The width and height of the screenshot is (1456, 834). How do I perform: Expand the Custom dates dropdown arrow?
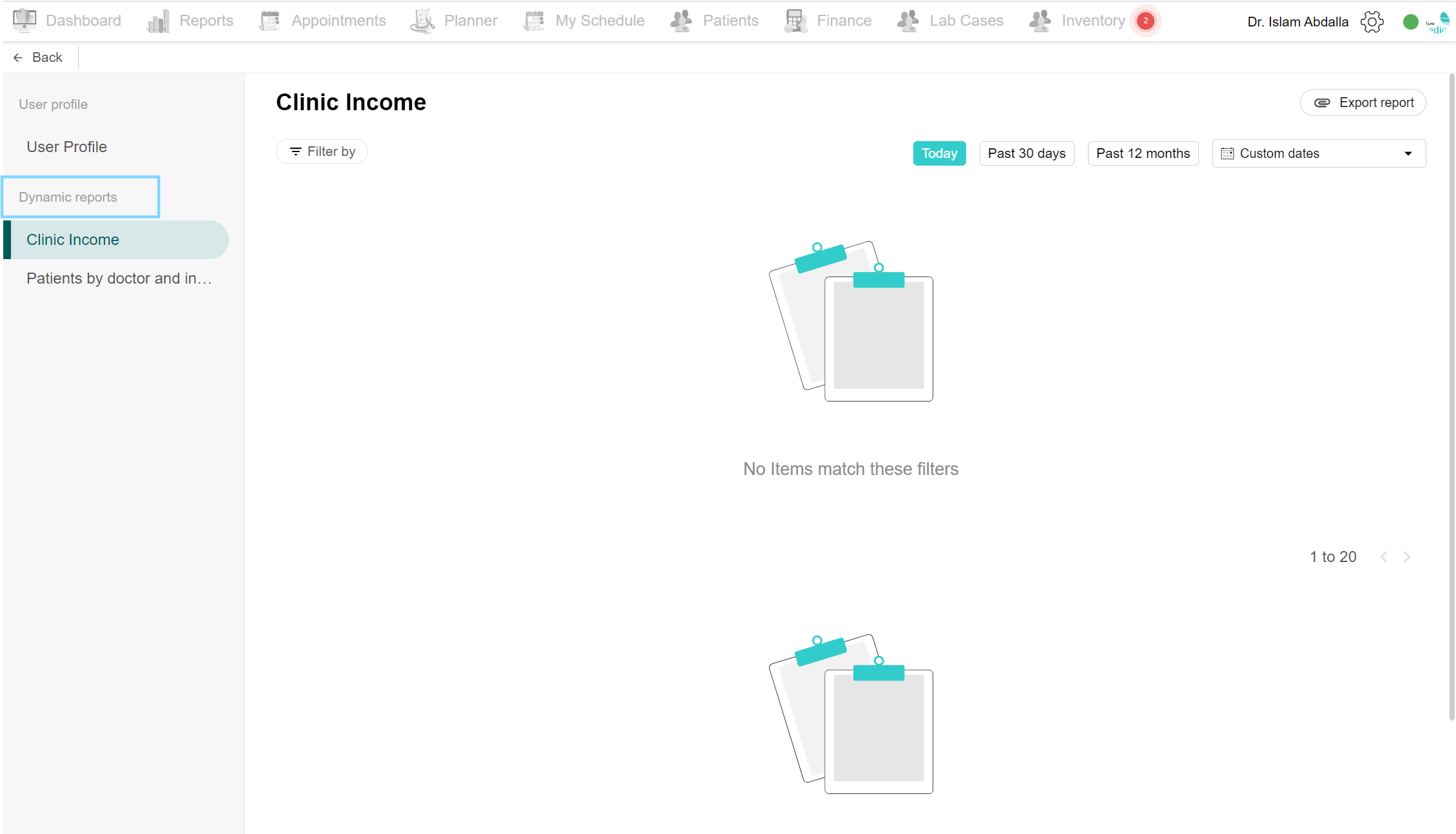pos(1408,153)
